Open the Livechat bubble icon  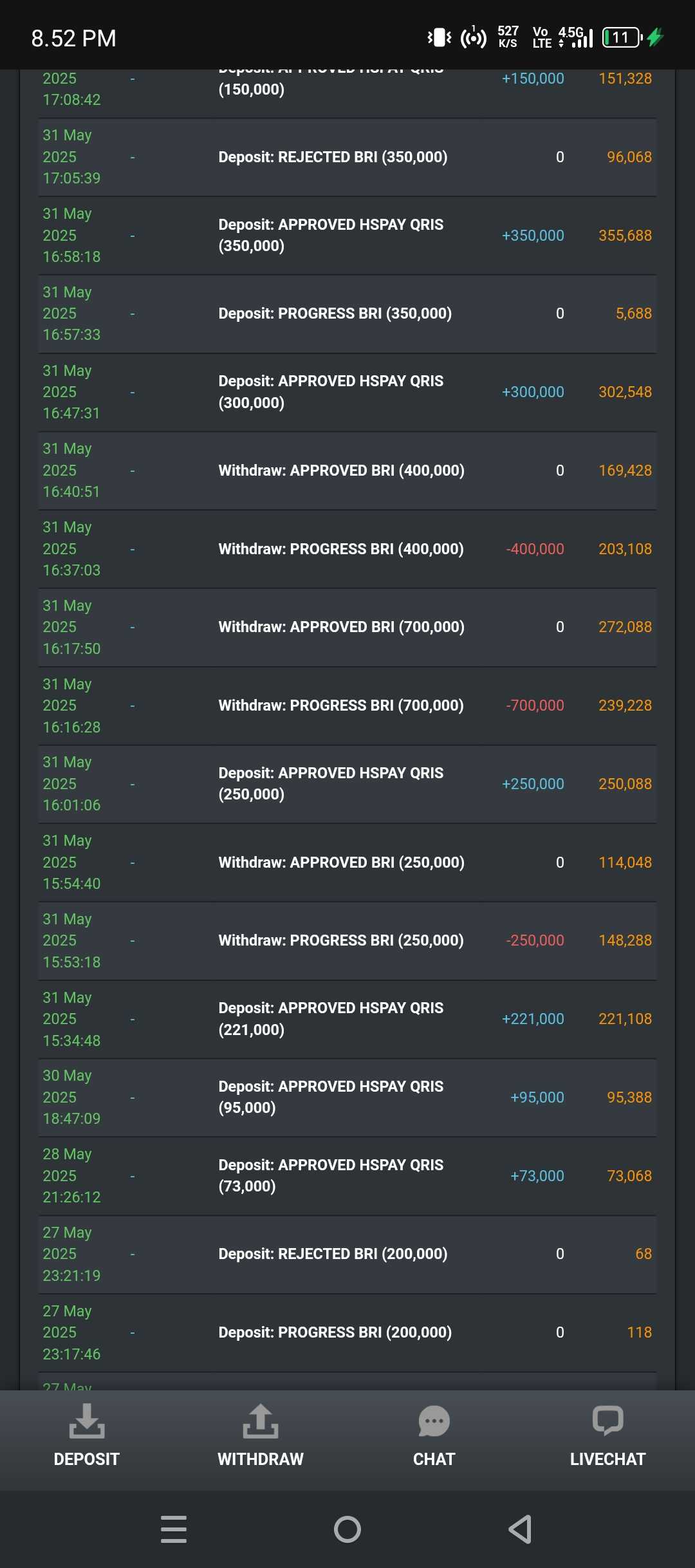tap(607, 1421)
